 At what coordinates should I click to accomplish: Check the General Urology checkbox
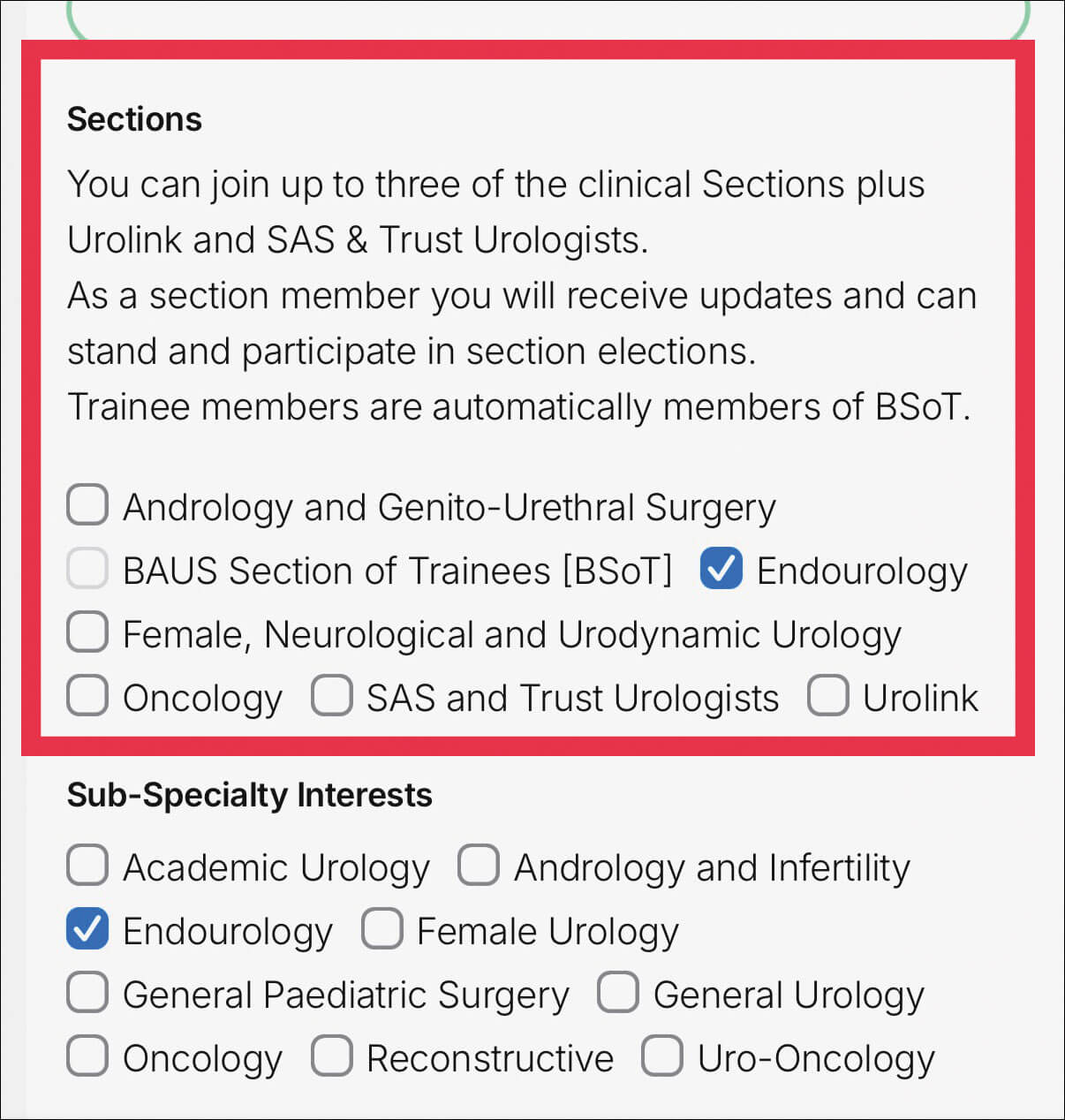[x=618, y=993]
